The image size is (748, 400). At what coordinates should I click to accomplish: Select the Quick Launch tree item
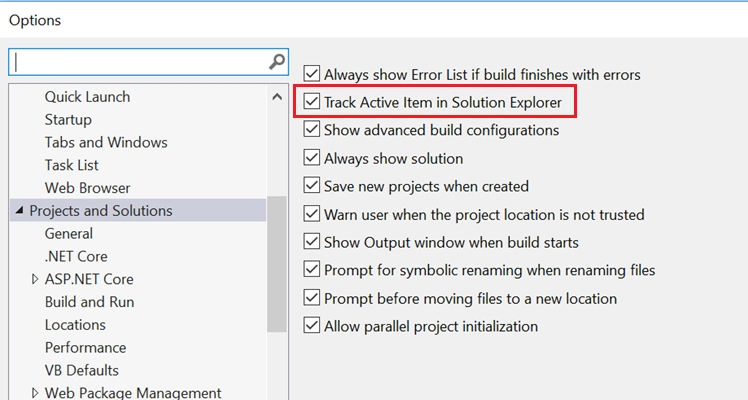click(x=87, y=97)
